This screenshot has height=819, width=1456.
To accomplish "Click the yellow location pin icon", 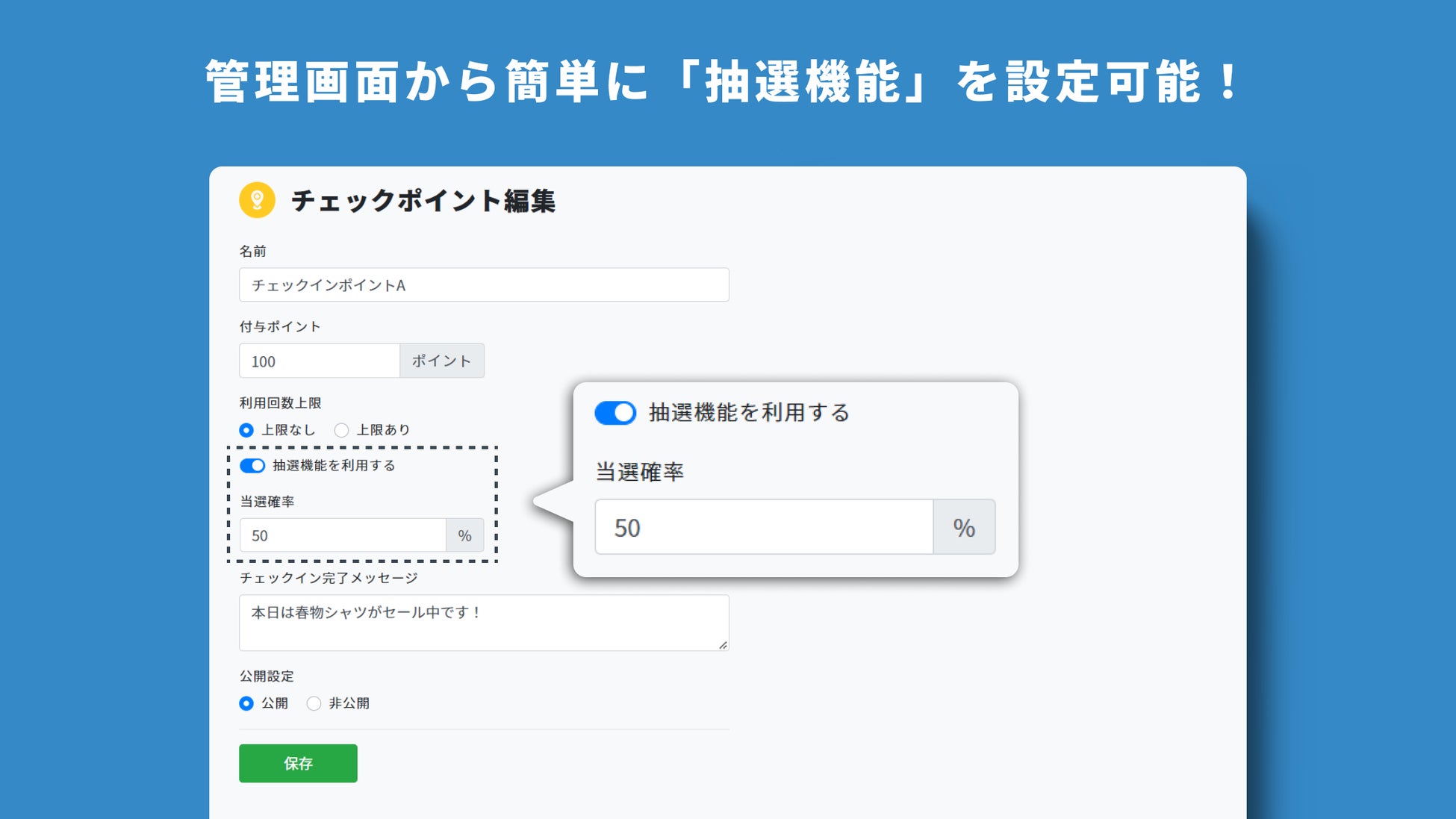I will 257,200.
